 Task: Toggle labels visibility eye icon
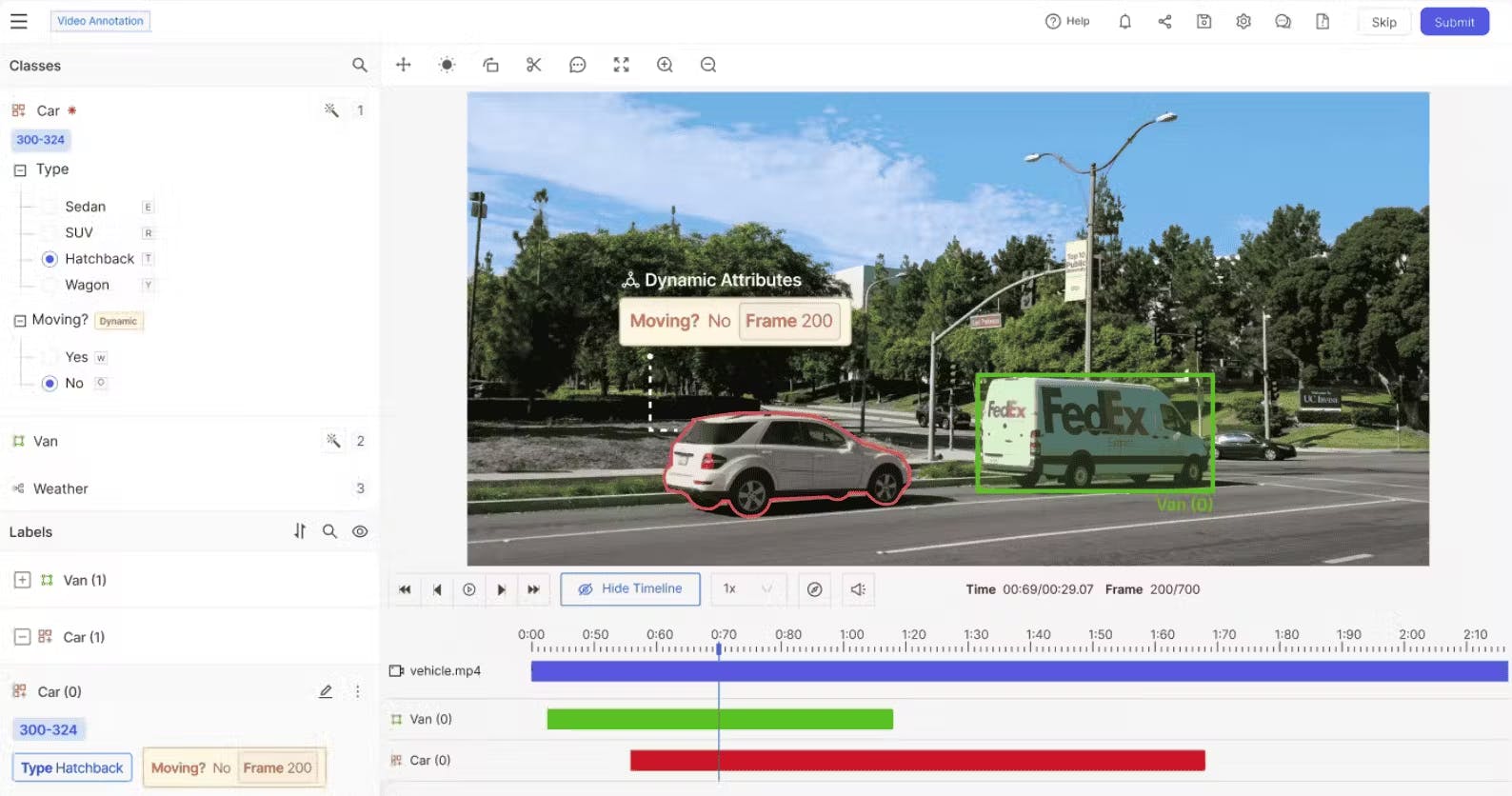point(360,531)
